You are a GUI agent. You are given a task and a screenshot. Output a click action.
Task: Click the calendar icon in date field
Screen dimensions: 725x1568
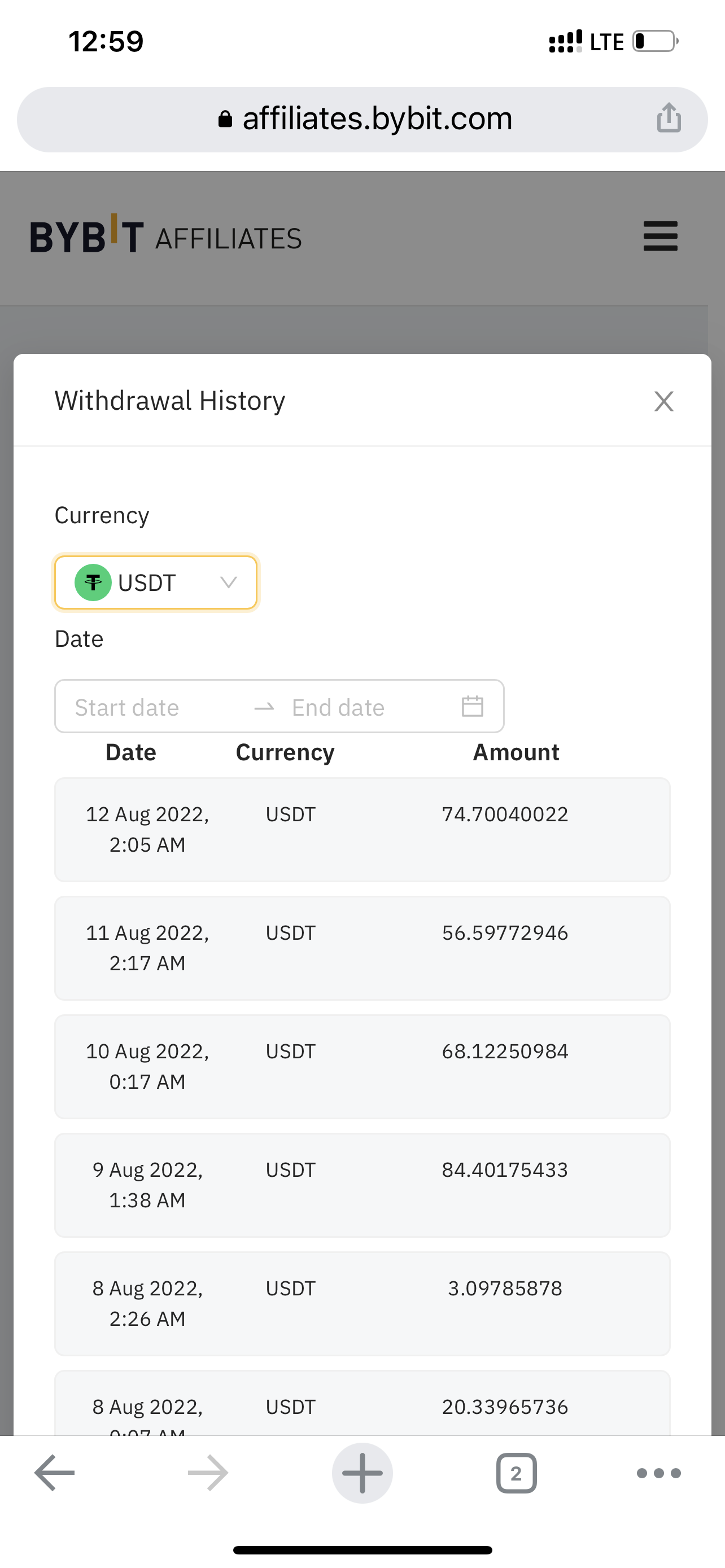coord(473,706)
